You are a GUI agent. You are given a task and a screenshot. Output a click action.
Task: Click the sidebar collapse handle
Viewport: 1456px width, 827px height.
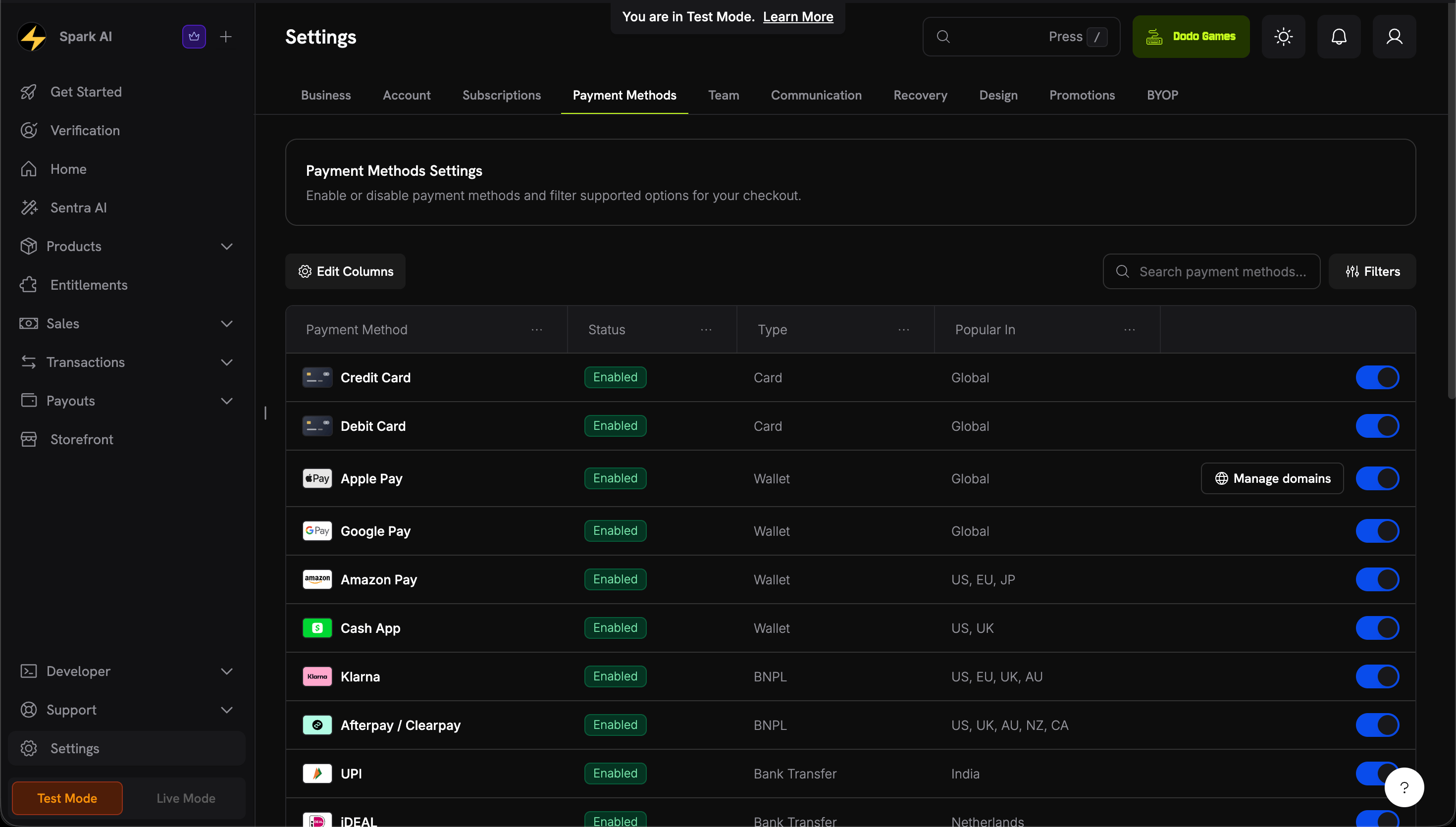click(265, 413)
